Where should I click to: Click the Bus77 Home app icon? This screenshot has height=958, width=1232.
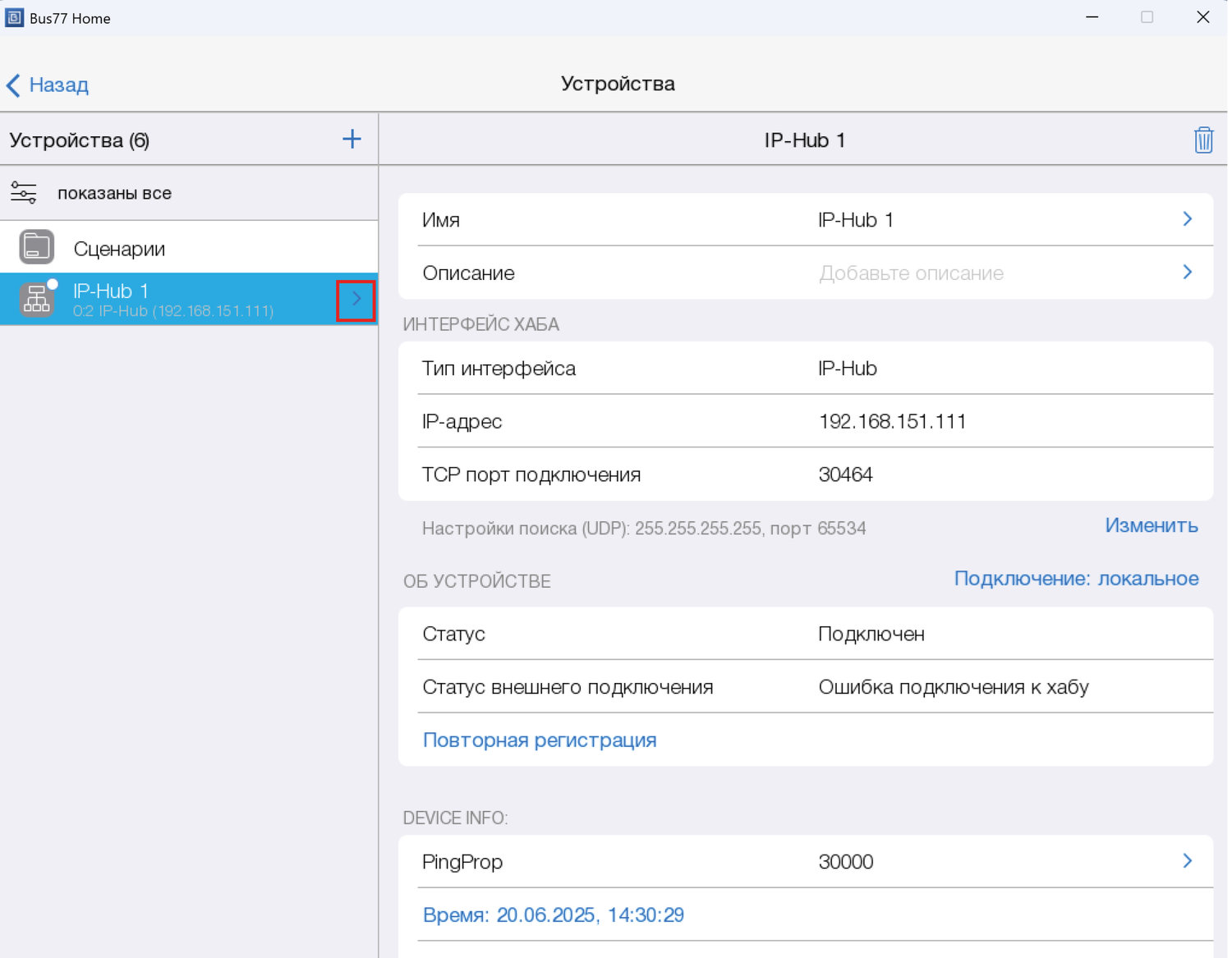click(x=14, y=17)
